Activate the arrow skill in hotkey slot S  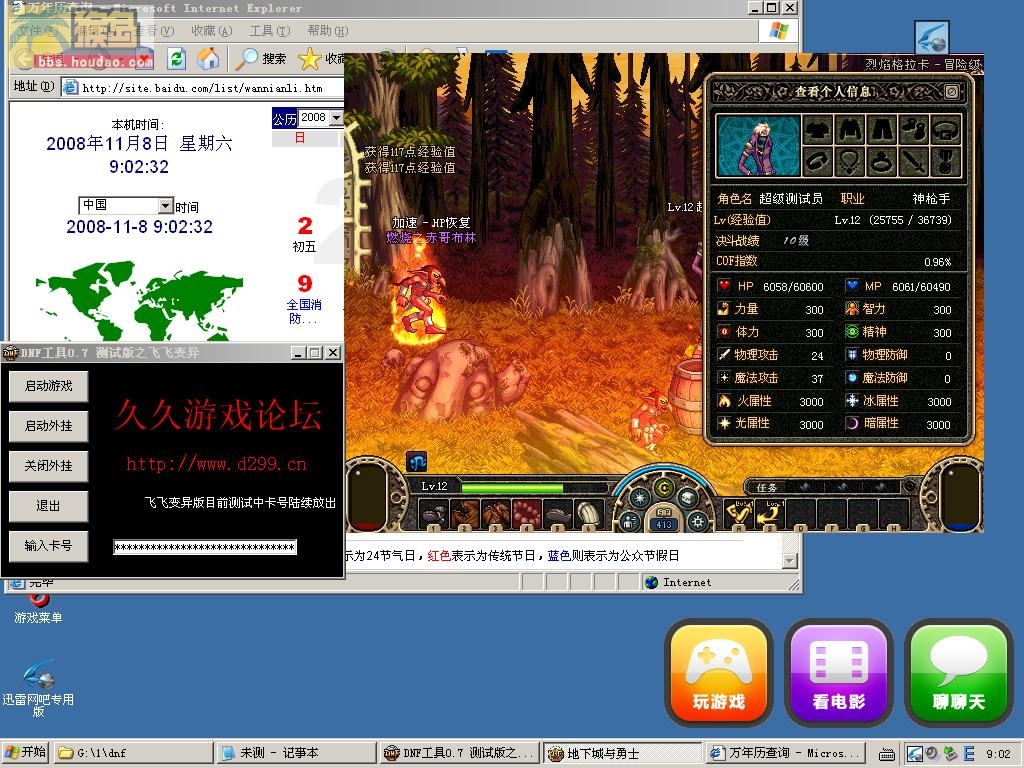[x=770, y=513]
